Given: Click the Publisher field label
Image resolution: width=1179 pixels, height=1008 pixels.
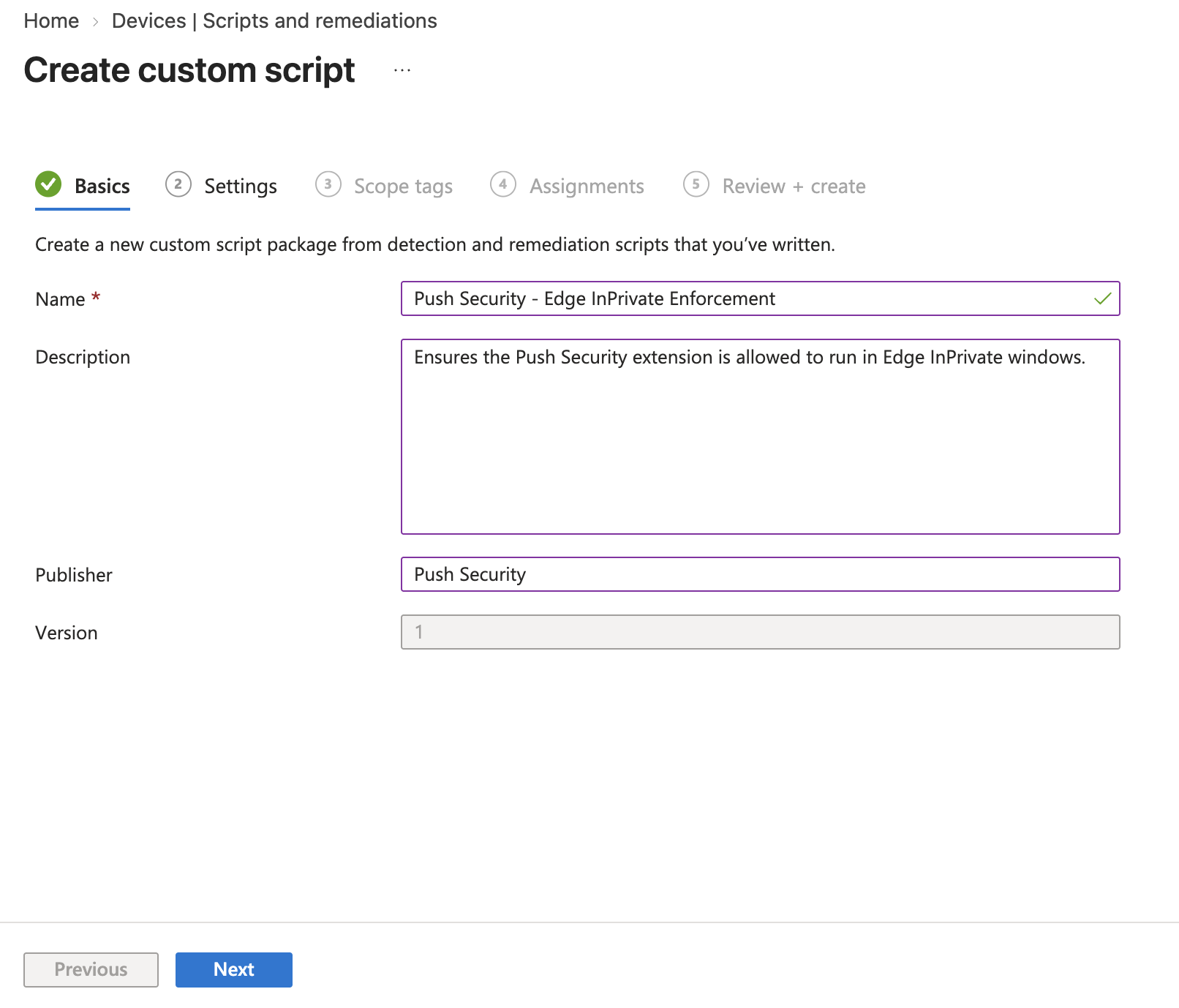Looking at the screenshot, I should (x=74, y=575).
